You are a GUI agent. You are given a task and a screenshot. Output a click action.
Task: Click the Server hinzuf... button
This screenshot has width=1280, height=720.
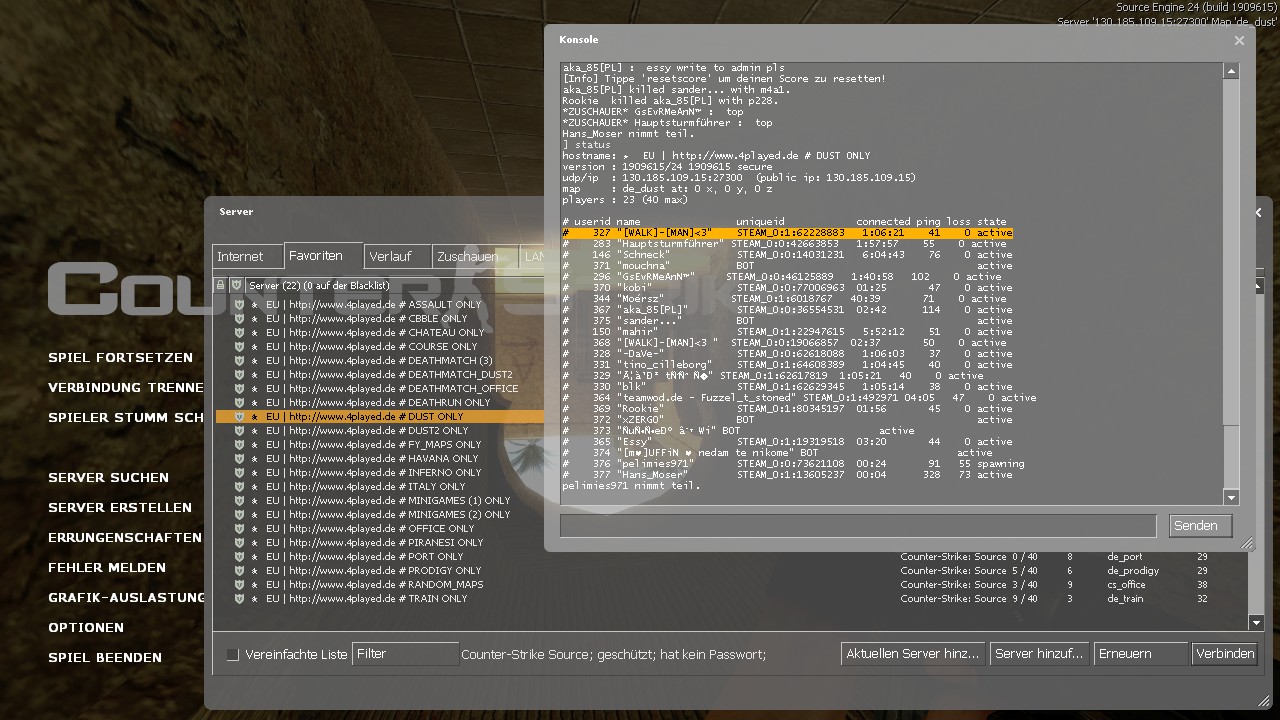pyautogui.click(x=1040, y=654)
